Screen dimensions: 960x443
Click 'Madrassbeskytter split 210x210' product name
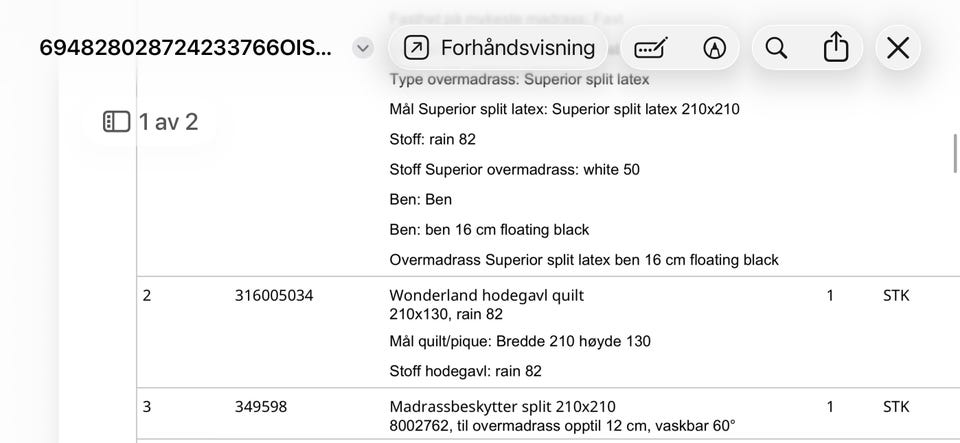[502, 407]
